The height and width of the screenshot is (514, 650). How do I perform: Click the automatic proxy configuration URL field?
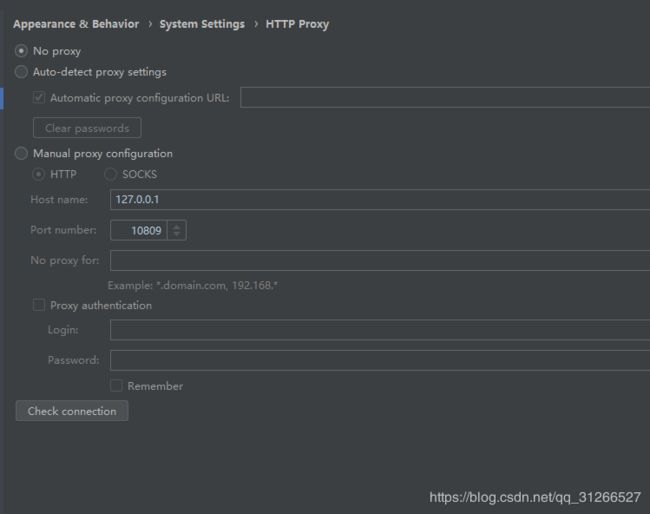[445, 97]
